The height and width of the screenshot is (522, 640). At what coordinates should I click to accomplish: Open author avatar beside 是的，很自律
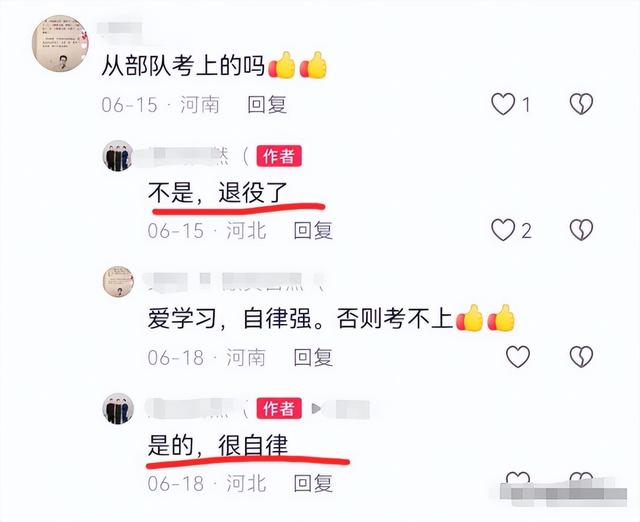(x=118, y=409)
